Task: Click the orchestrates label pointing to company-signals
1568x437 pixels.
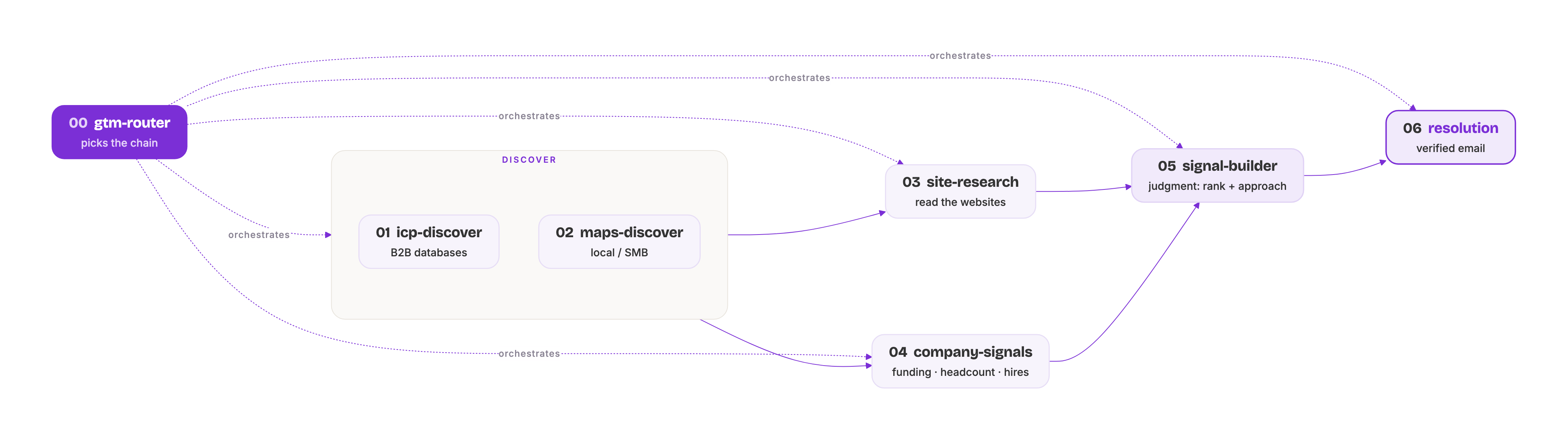Action: 529,353
